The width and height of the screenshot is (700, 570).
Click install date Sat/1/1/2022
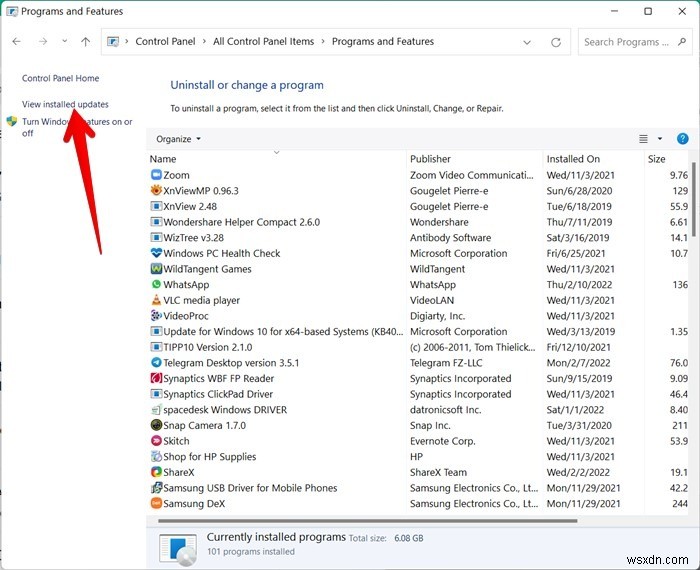click(x=575, y=409)
